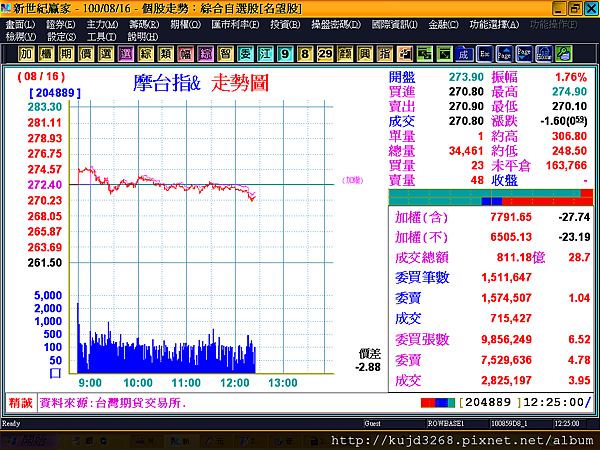Click the magenta 綜 toolbar icon
This screenshot has height=450, width=600.
[205, 54]
